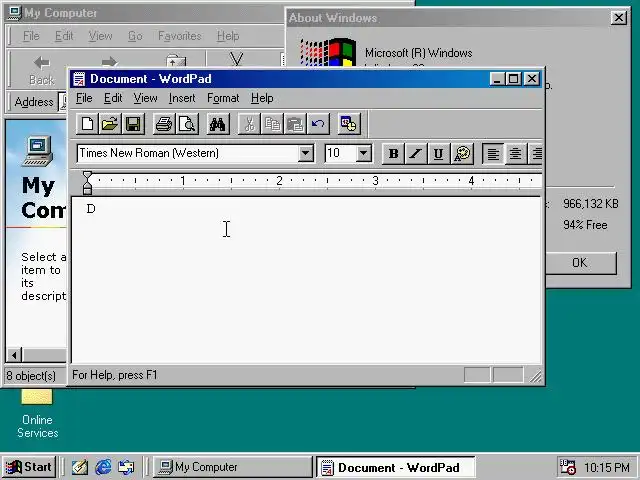The height and width of the screenshot is (480, 640).
Task: Toggle Italic formatting button
Action: click(x=416, y=153)
